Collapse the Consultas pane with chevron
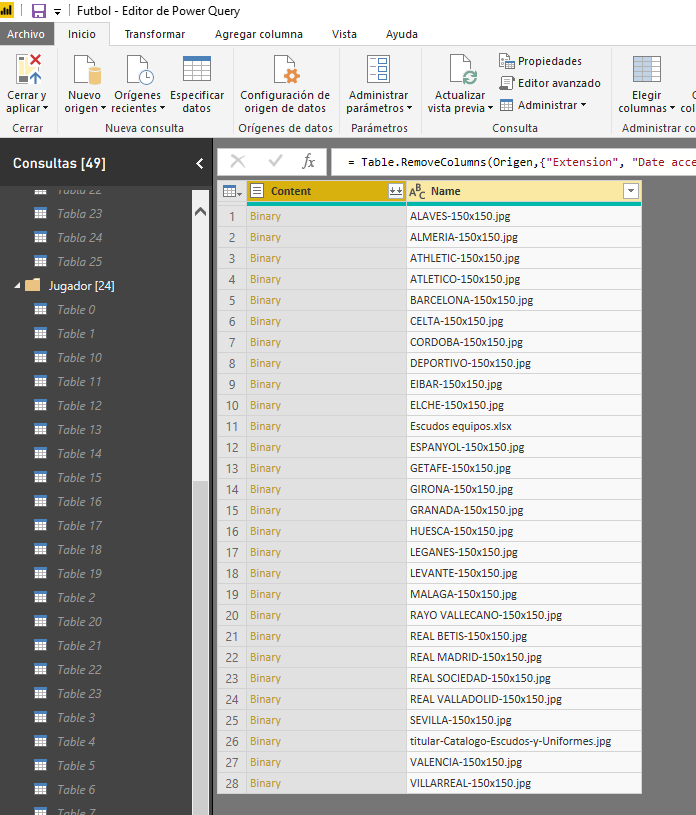Image resolution: width=696 pixels, height=815 pixels. point(200,164)
